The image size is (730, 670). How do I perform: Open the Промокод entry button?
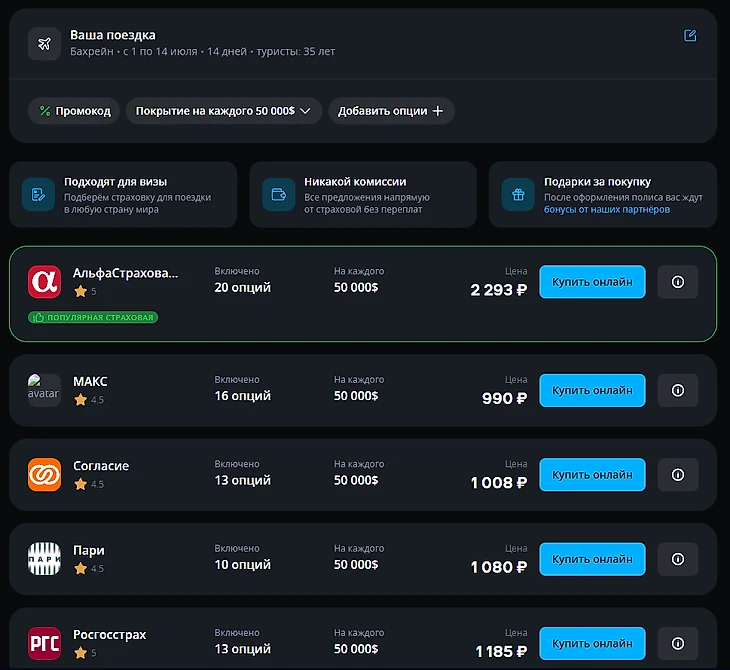click(74, 111)
